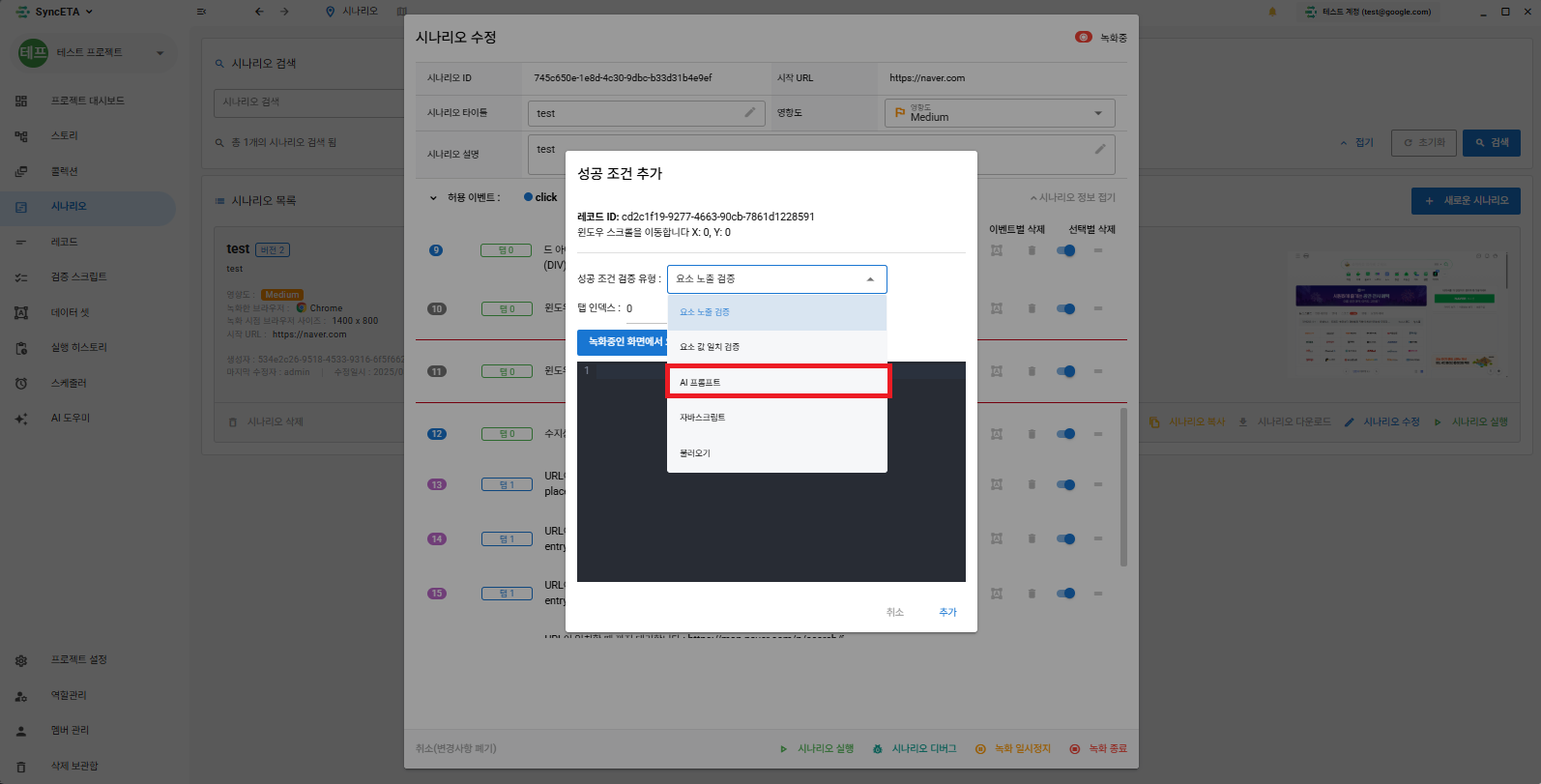
Task: Click the pencil icon in 시나리오 타이틀 field
Action: [749, 112]
